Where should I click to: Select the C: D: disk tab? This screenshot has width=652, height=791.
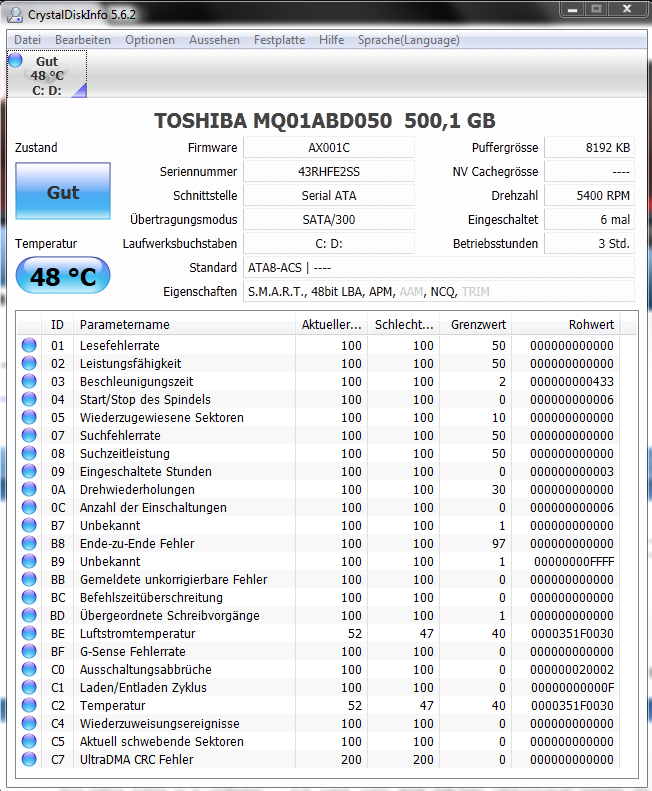tap(47, 75)
